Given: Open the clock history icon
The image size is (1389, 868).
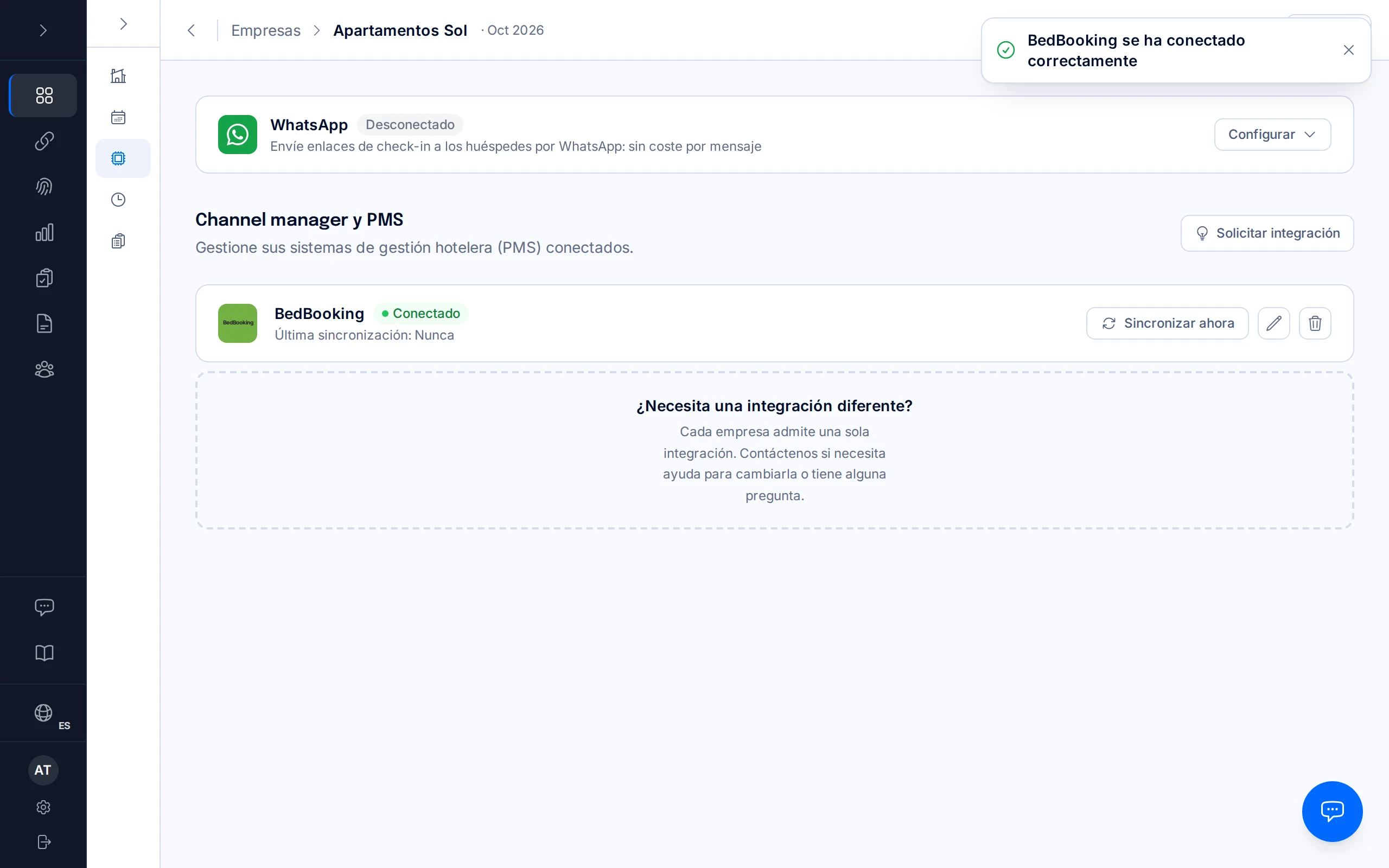Looking at the screenshot, I should 118,200.
